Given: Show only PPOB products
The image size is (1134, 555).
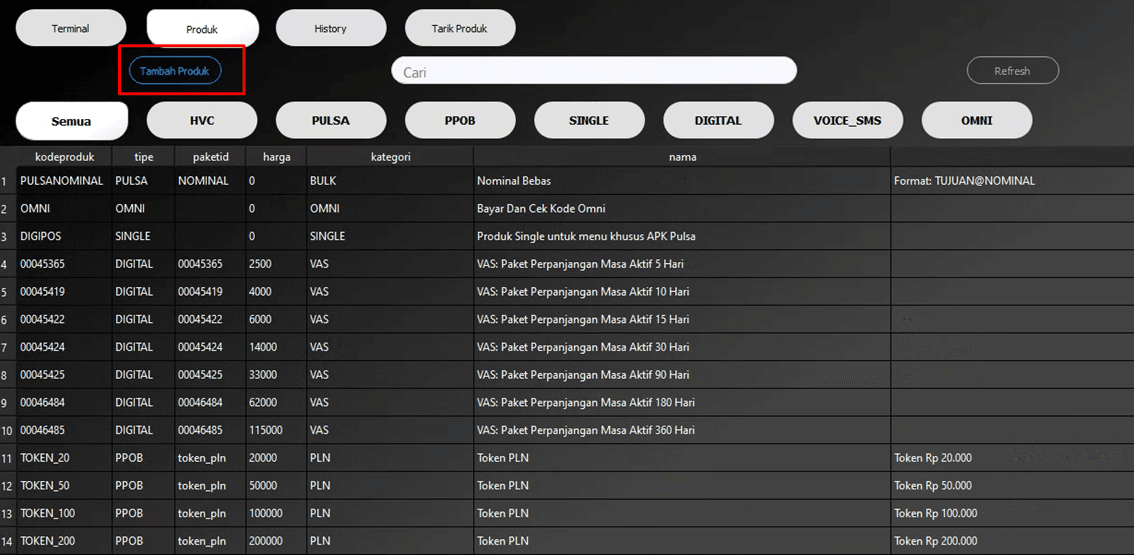Looking at the screenshot, I should tap(460, 121).
